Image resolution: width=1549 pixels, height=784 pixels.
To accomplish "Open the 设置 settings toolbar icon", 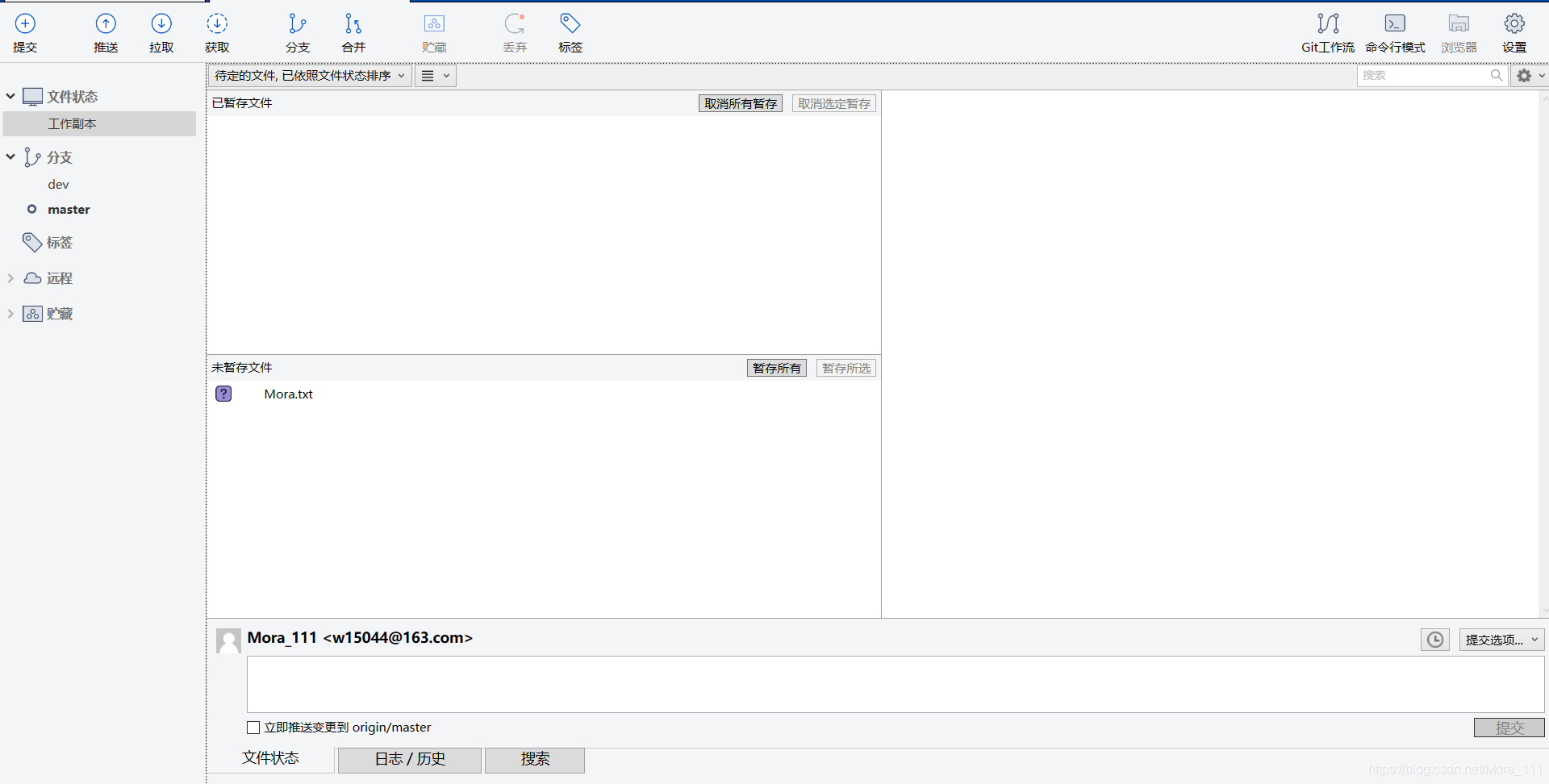I will tap(1514, 23).
